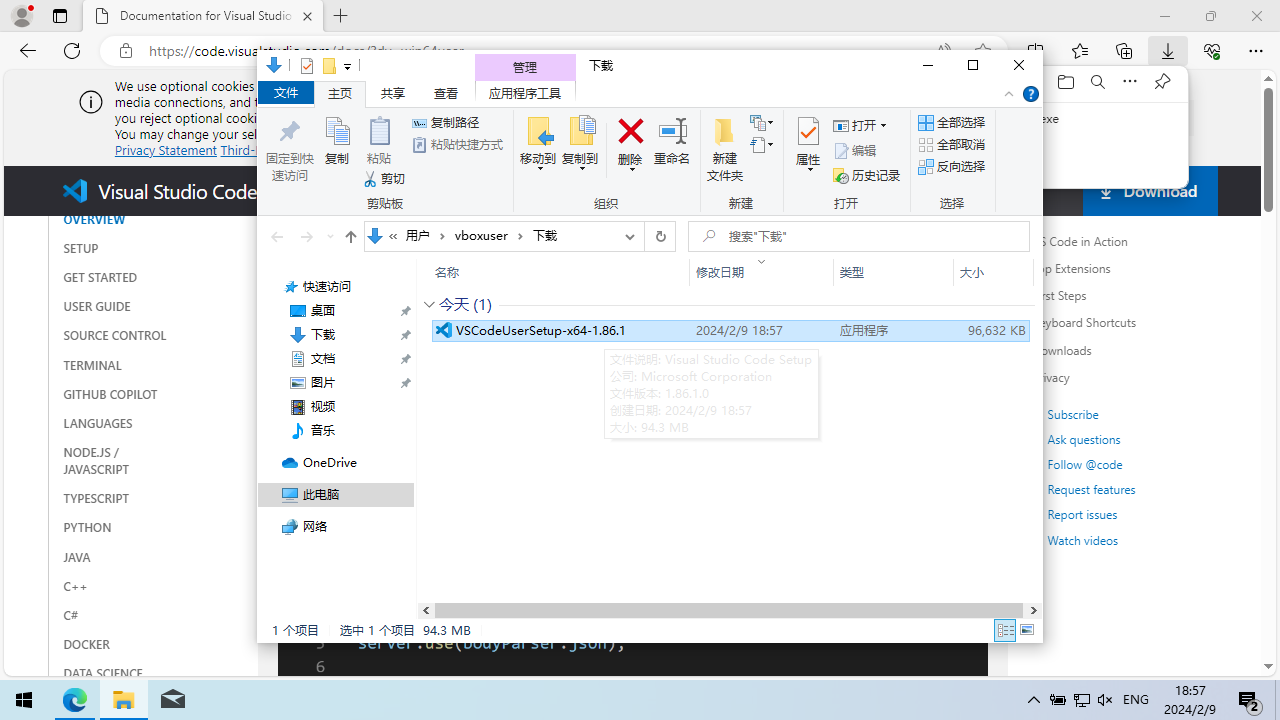Open Windows Start menu
This screenshot has width=1280, height=720.
pos(24,700)
